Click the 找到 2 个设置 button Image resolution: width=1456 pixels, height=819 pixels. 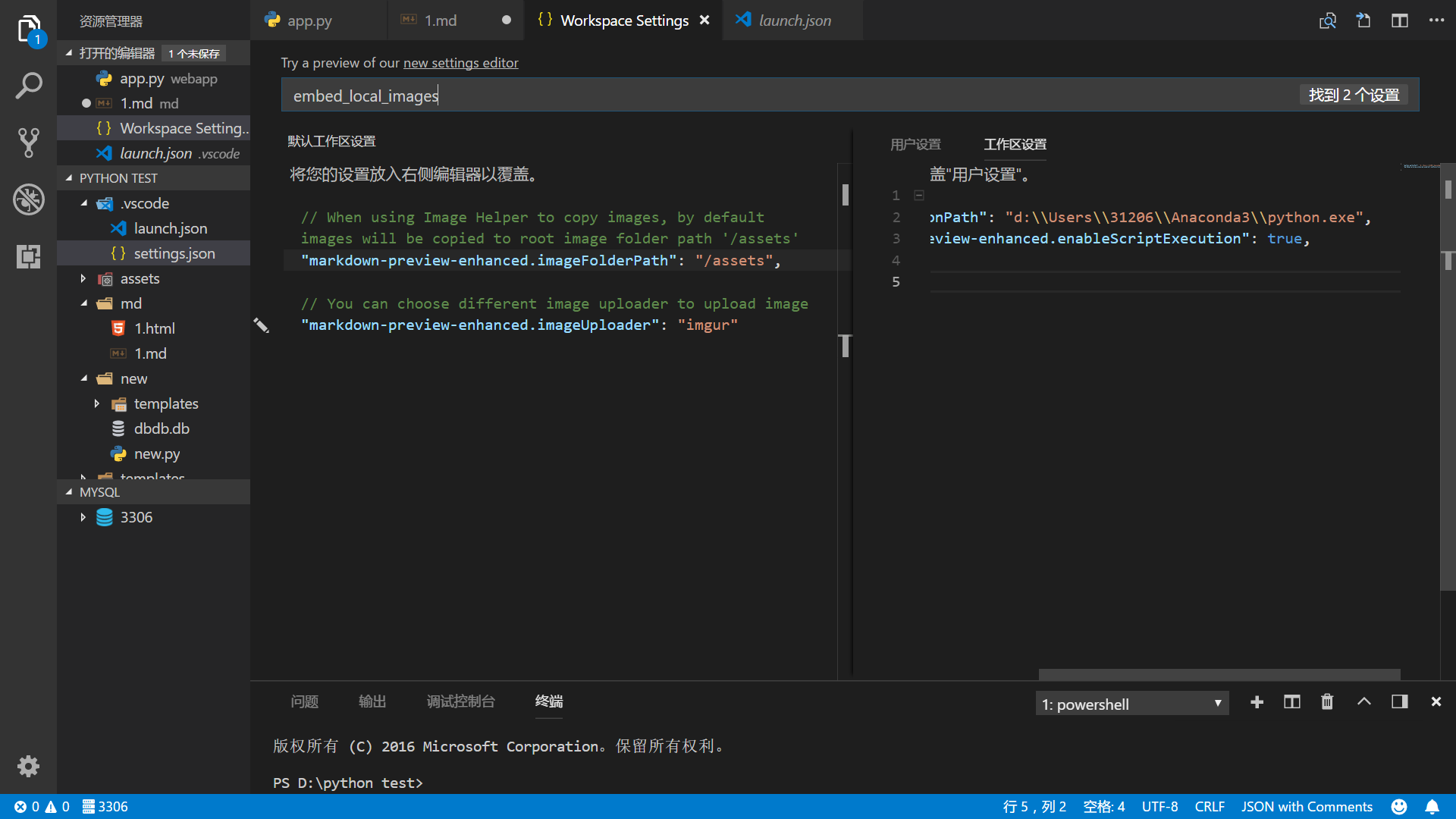[1354, 95]
